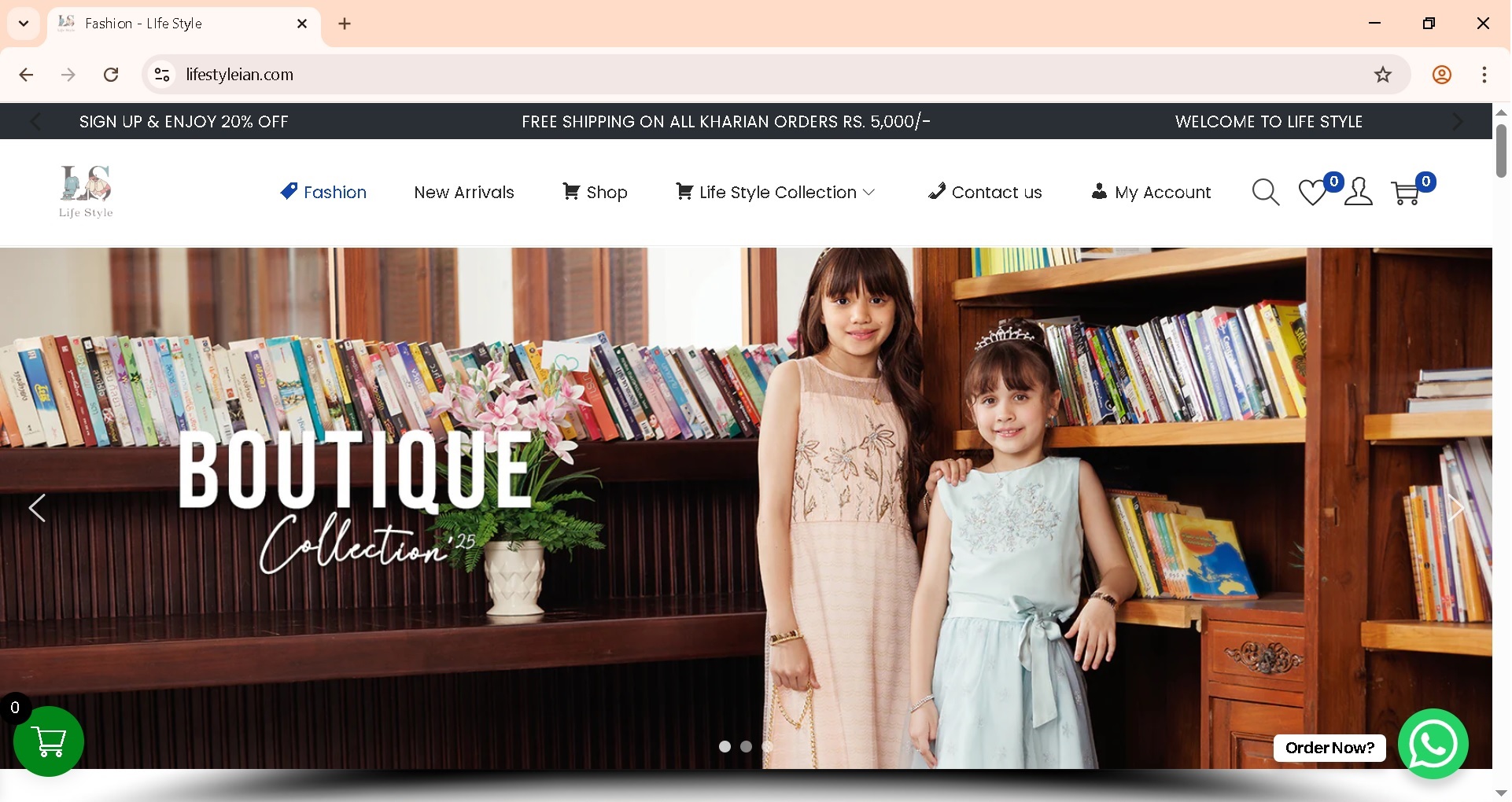The image size is (1512, 802).
Task: Click the Order Now button
Action: coord(1329,748)
